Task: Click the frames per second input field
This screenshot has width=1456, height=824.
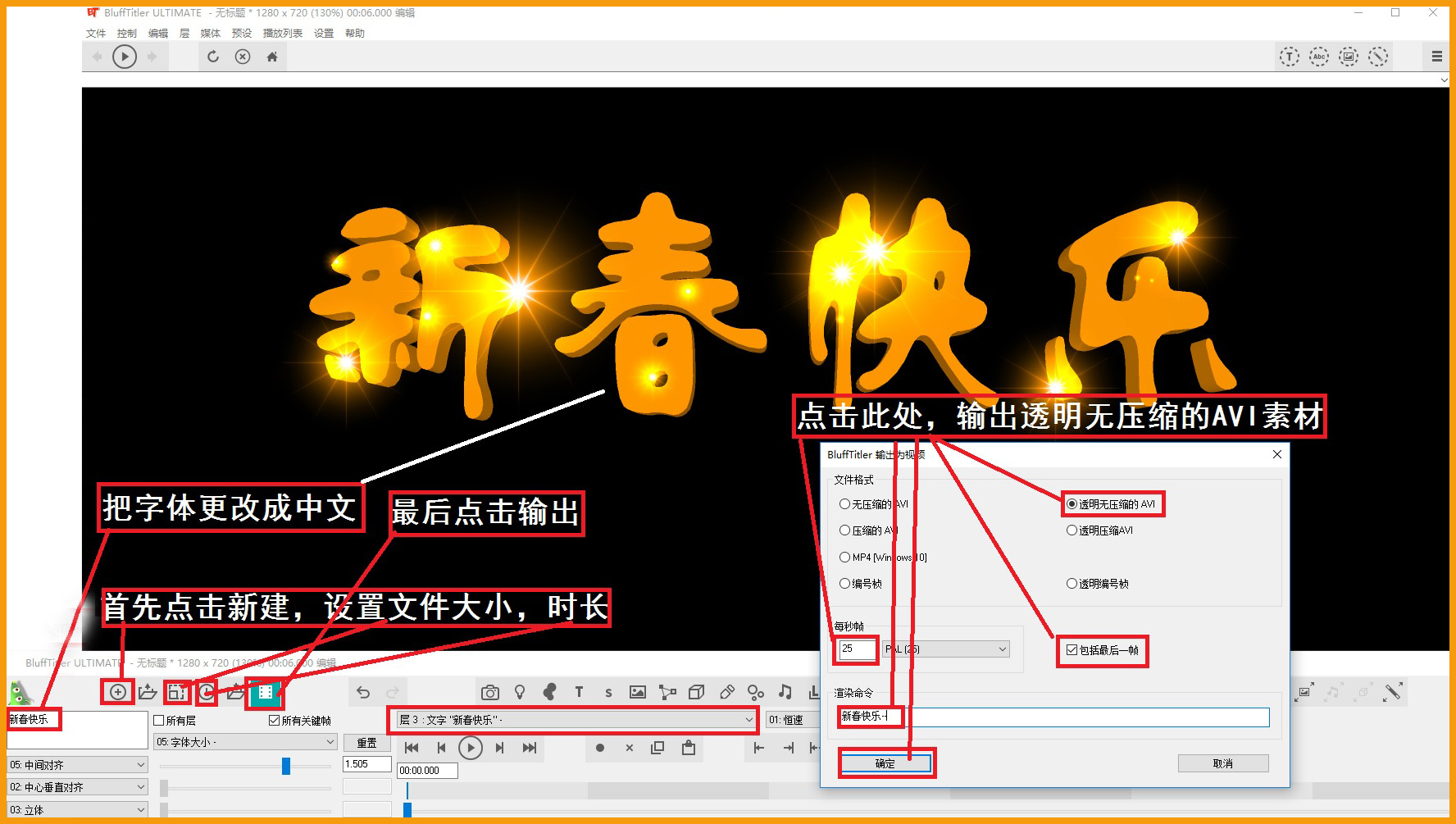Action: pos(857,649)
